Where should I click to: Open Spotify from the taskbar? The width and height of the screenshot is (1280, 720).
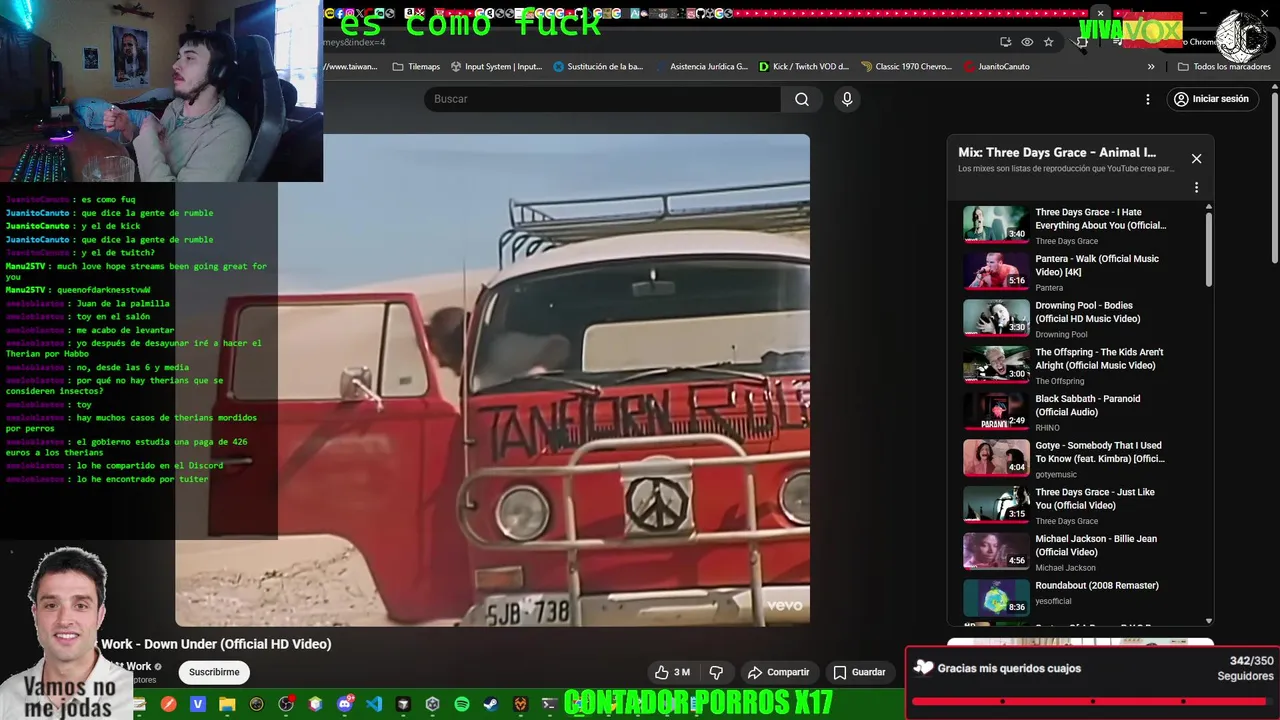pos(462,705)
